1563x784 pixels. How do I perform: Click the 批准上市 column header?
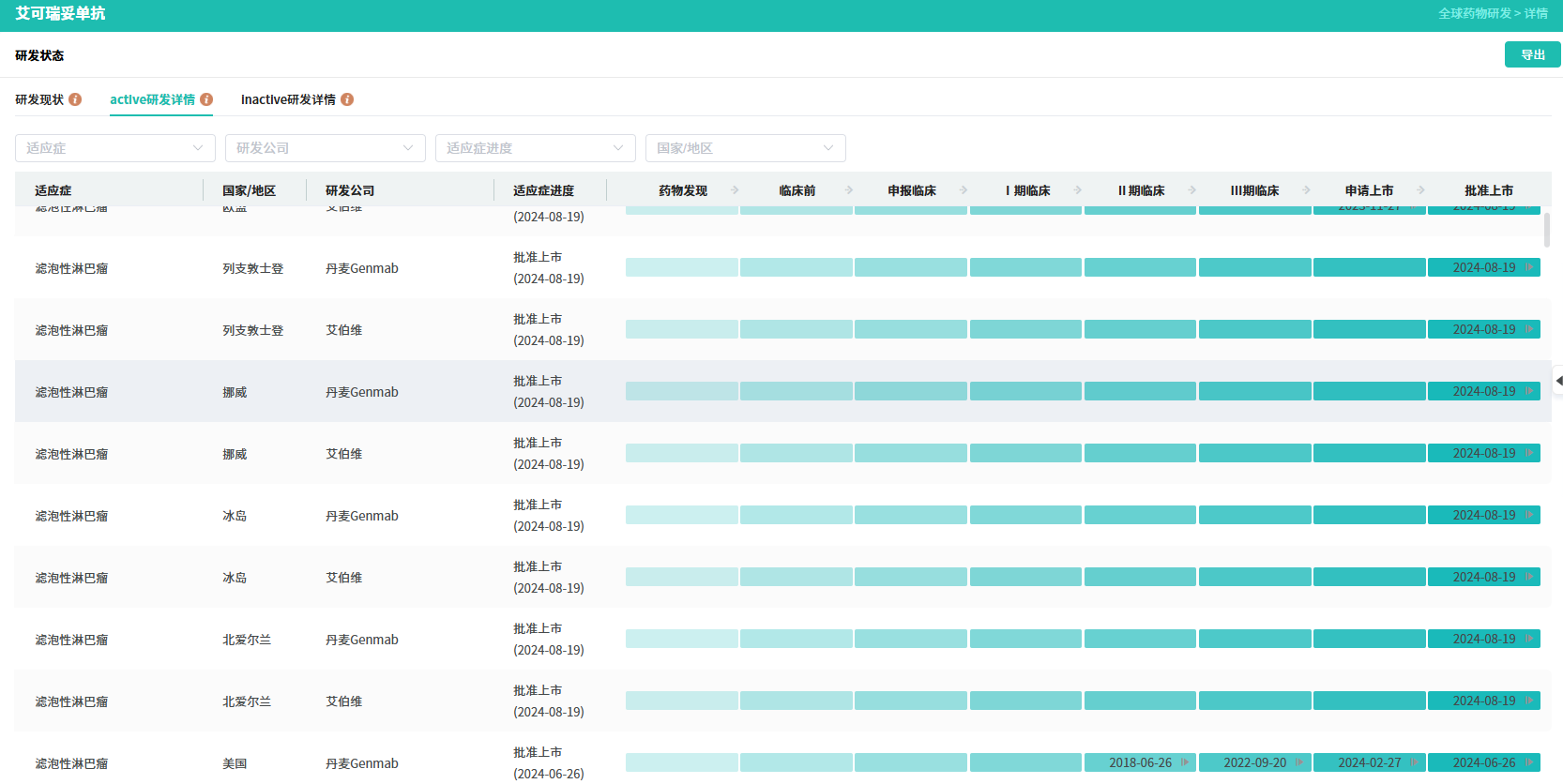click(1489, 190)
